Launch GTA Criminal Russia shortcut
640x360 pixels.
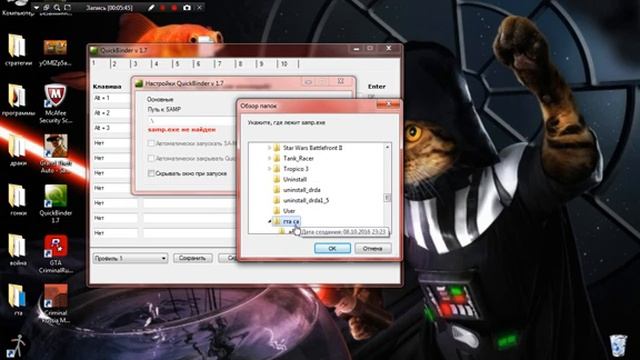[56, 253]
